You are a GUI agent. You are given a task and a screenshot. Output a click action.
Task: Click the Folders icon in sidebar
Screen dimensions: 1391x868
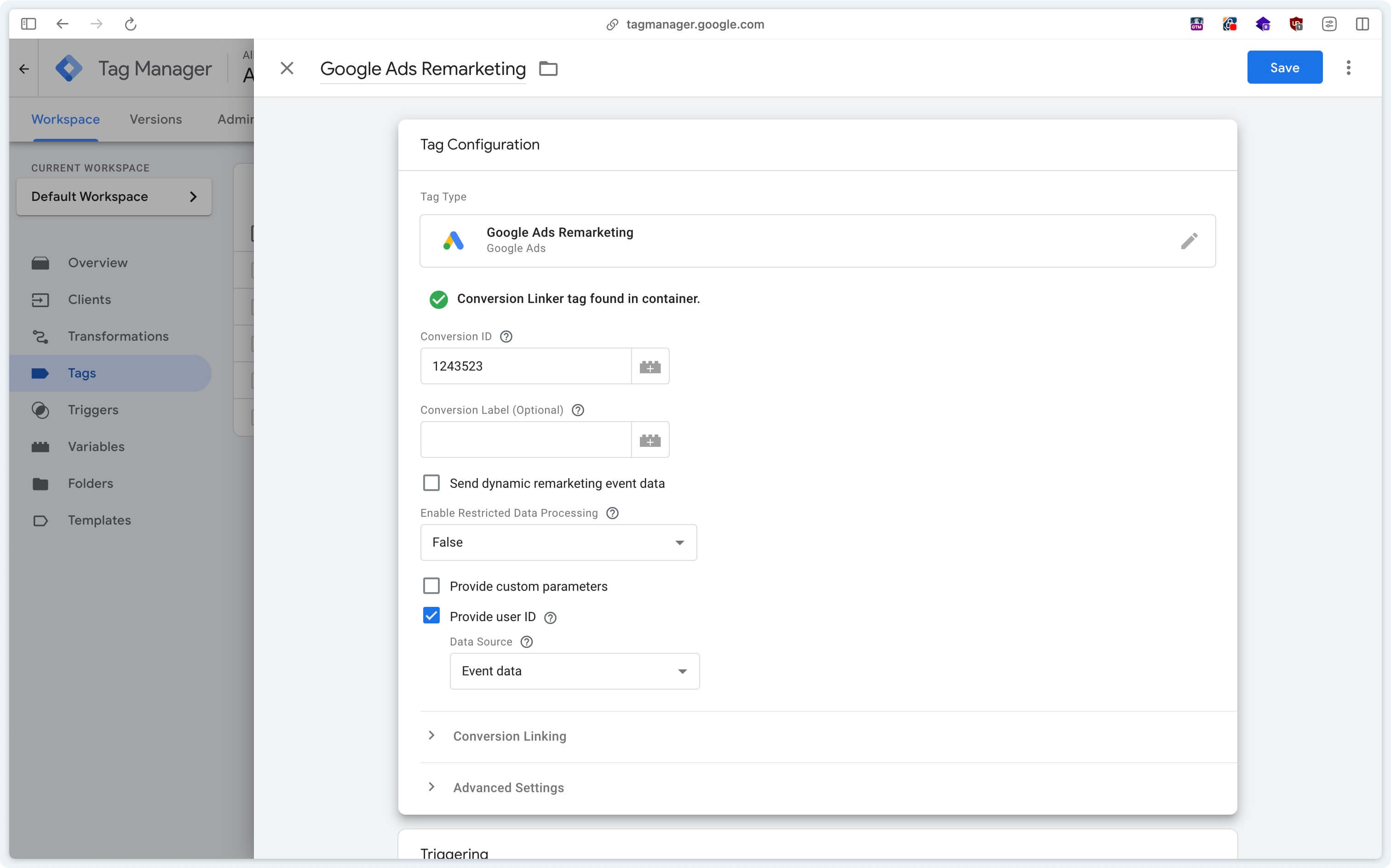coord(40,483)
